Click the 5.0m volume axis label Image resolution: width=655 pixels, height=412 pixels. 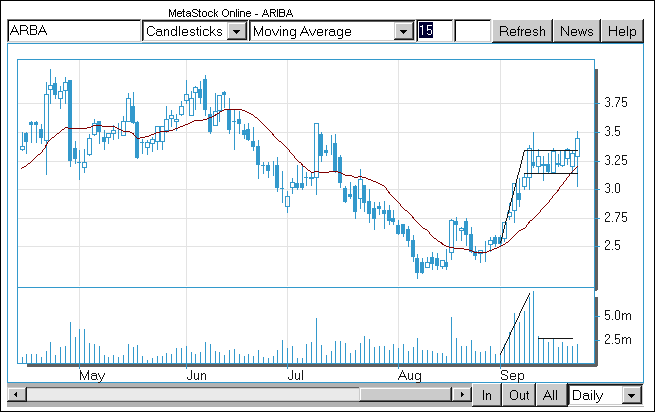(x=618, y=316)
